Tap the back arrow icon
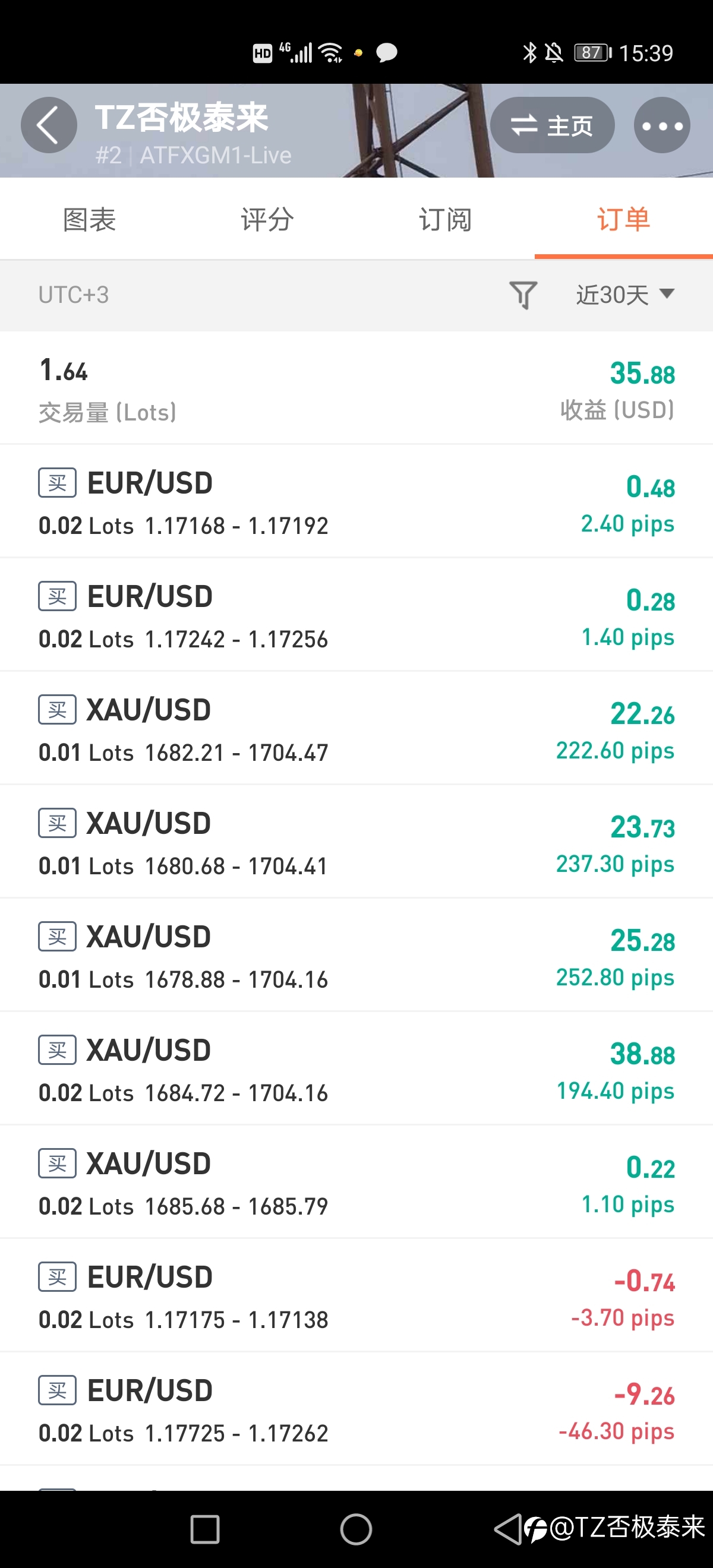This screenshot has width=713, height=1568. coord(49,125)
